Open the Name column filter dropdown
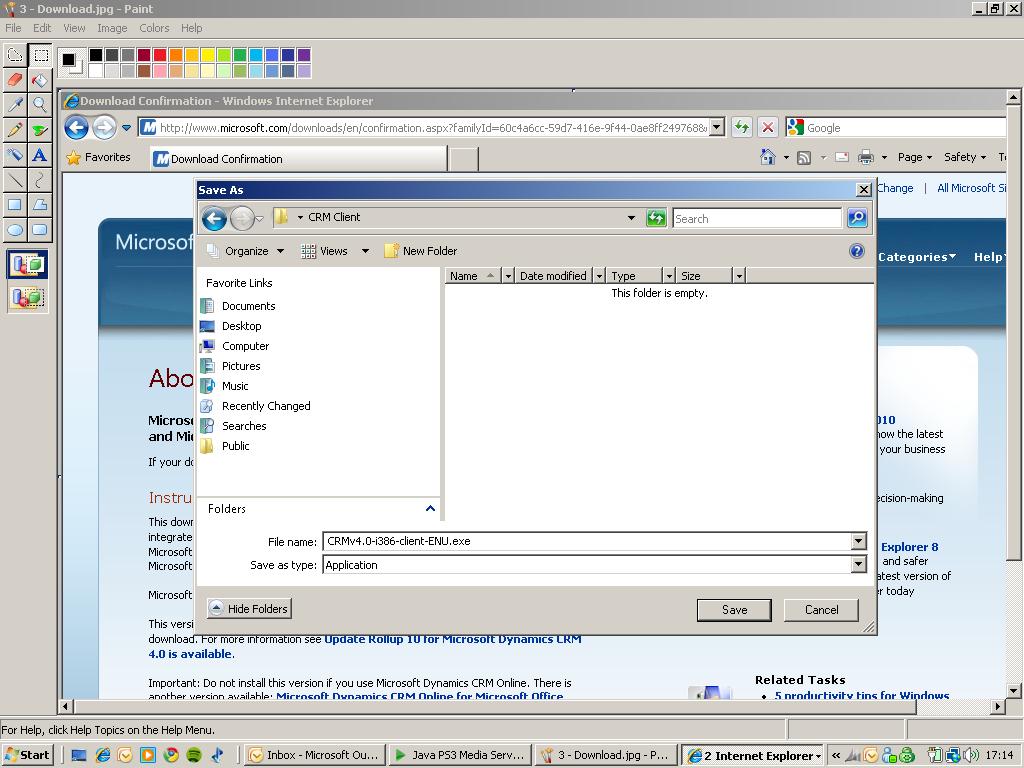This screenshot has width=1024, height=768. coord(509,276)
